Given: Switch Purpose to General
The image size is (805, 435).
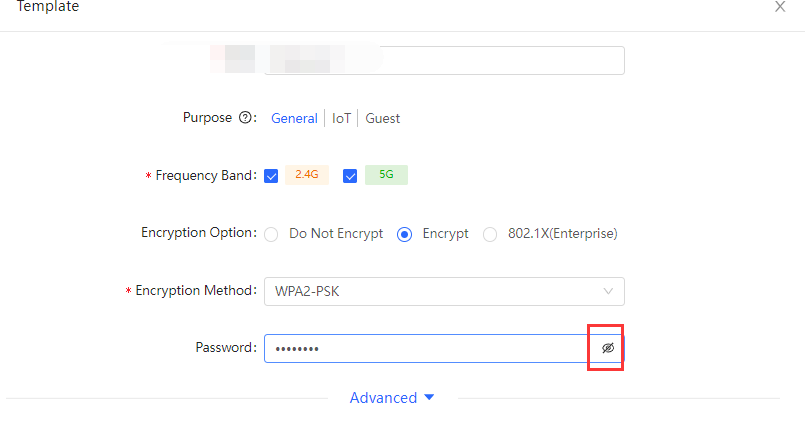Looking at the screenshot, I should click(294, 118).
